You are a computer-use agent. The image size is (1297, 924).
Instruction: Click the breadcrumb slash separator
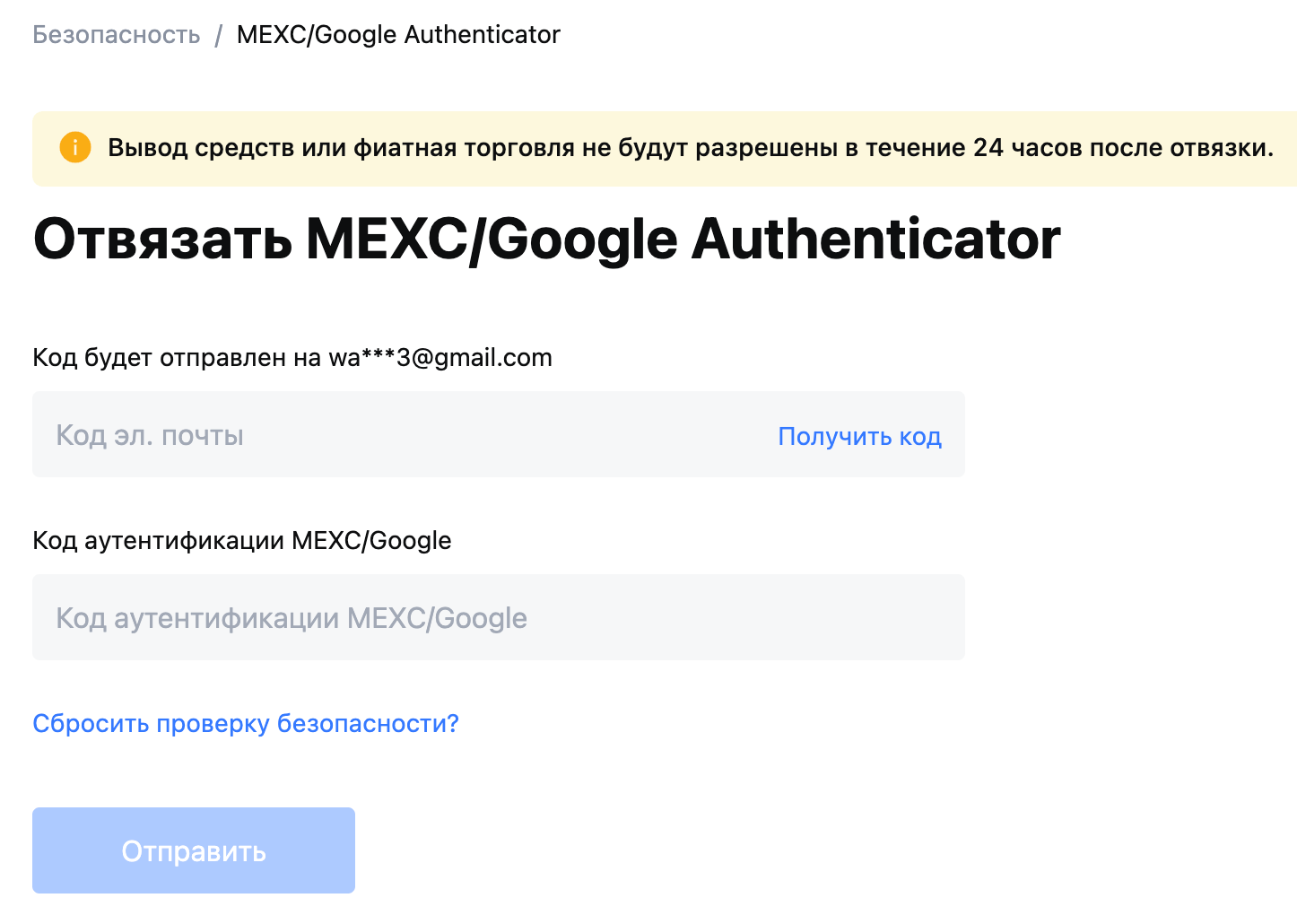(218, 36)
